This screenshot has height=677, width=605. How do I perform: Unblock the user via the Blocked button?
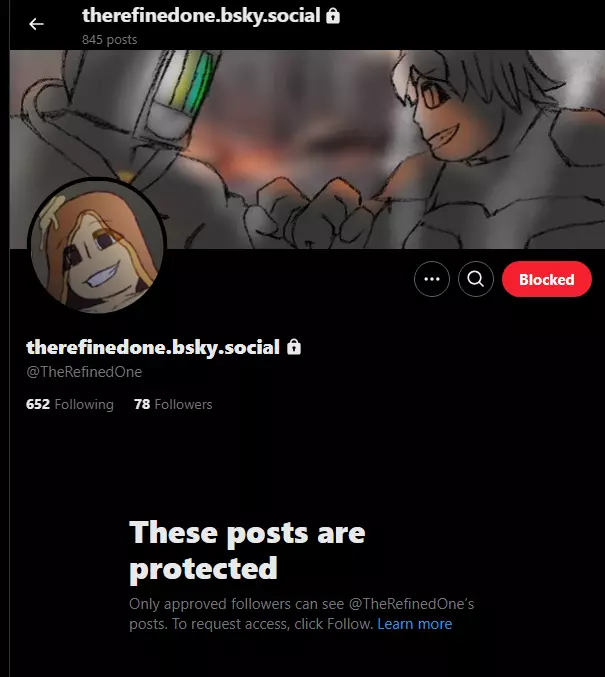point(547,279)
